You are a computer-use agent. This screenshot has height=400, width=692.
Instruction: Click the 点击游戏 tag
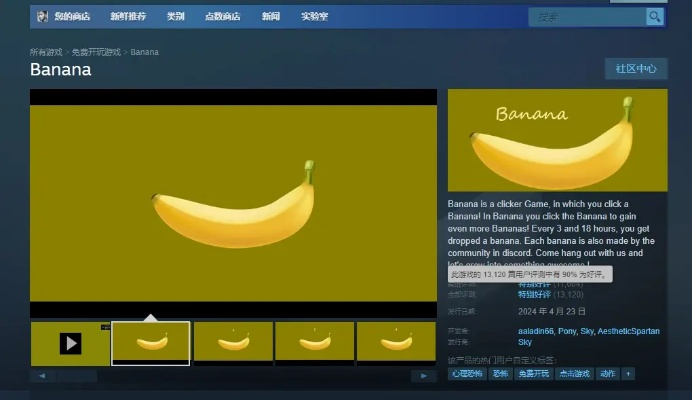[572, 373]
